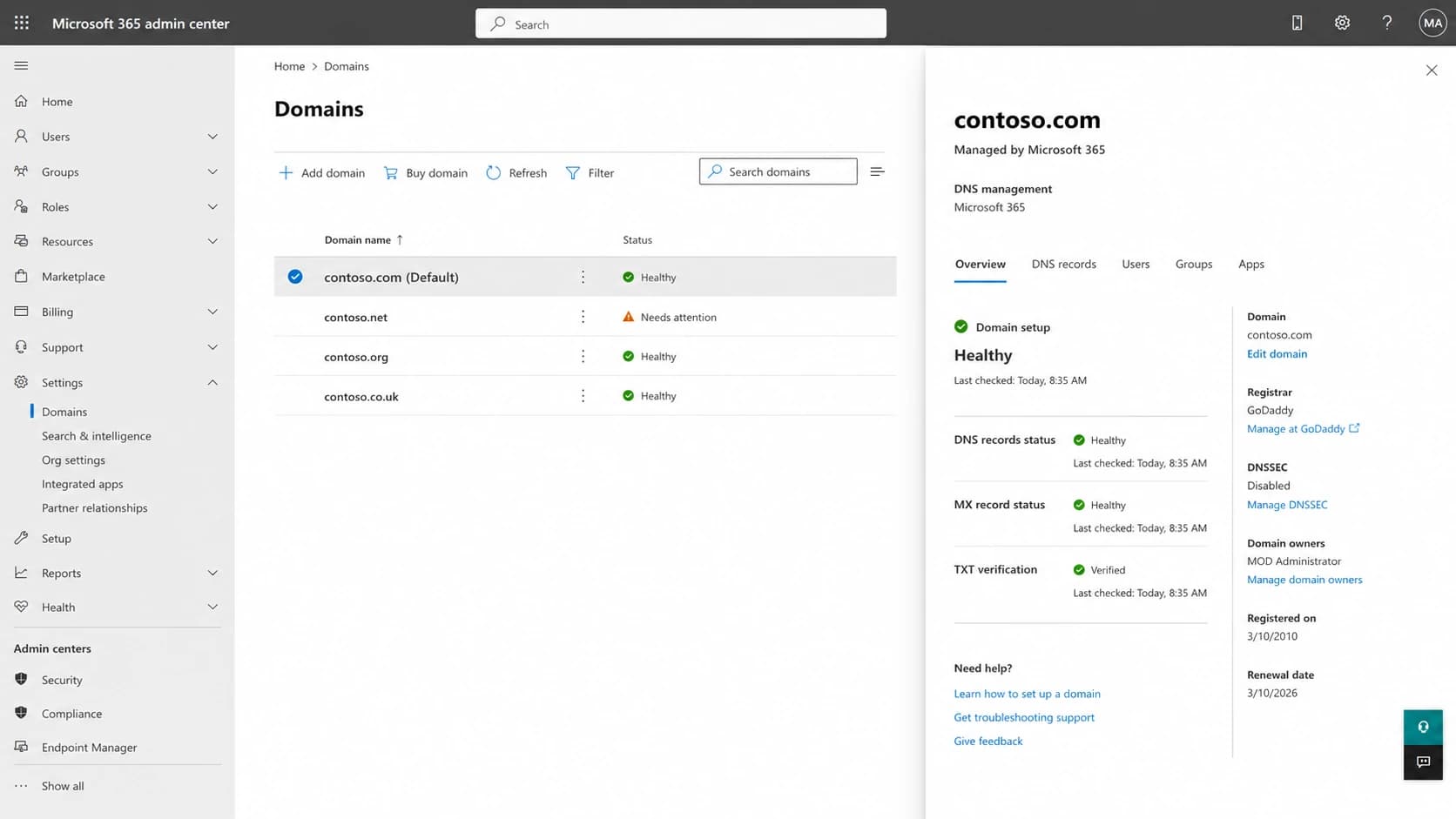The image size is (1456, 819).
Task: Open the help question mark icon
Action: coord(1387,23)
